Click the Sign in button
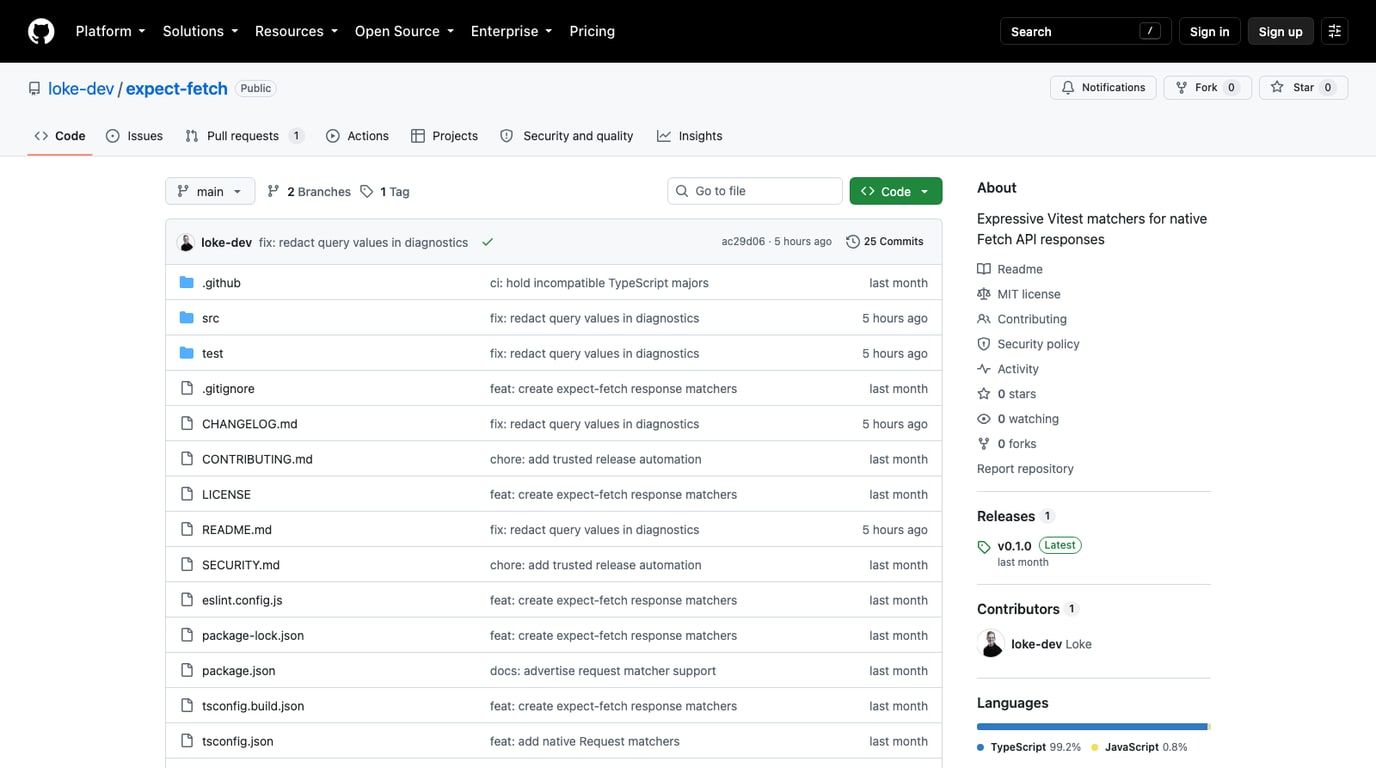Viewport: 1376px width, 768px height. coord(1210,31)
